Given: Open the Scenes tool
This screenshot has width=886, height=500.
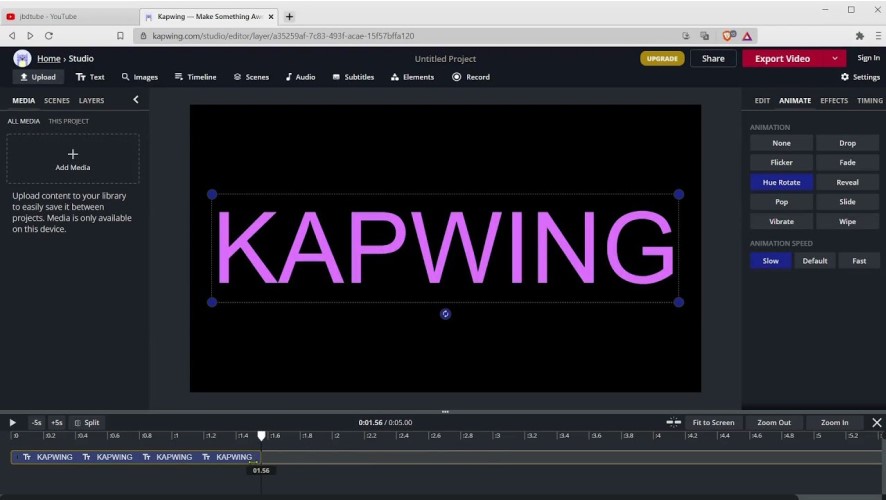Looking at the screenshot, I should click(251, 77).
